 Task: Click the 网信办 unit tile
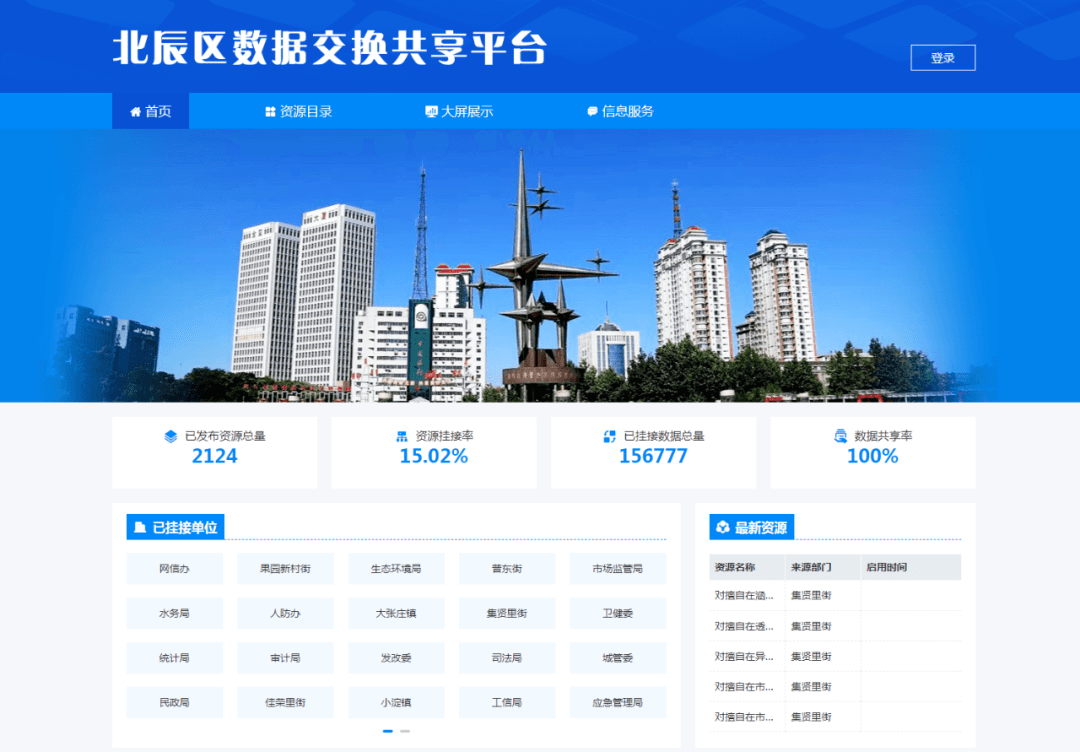pos(174,569)
